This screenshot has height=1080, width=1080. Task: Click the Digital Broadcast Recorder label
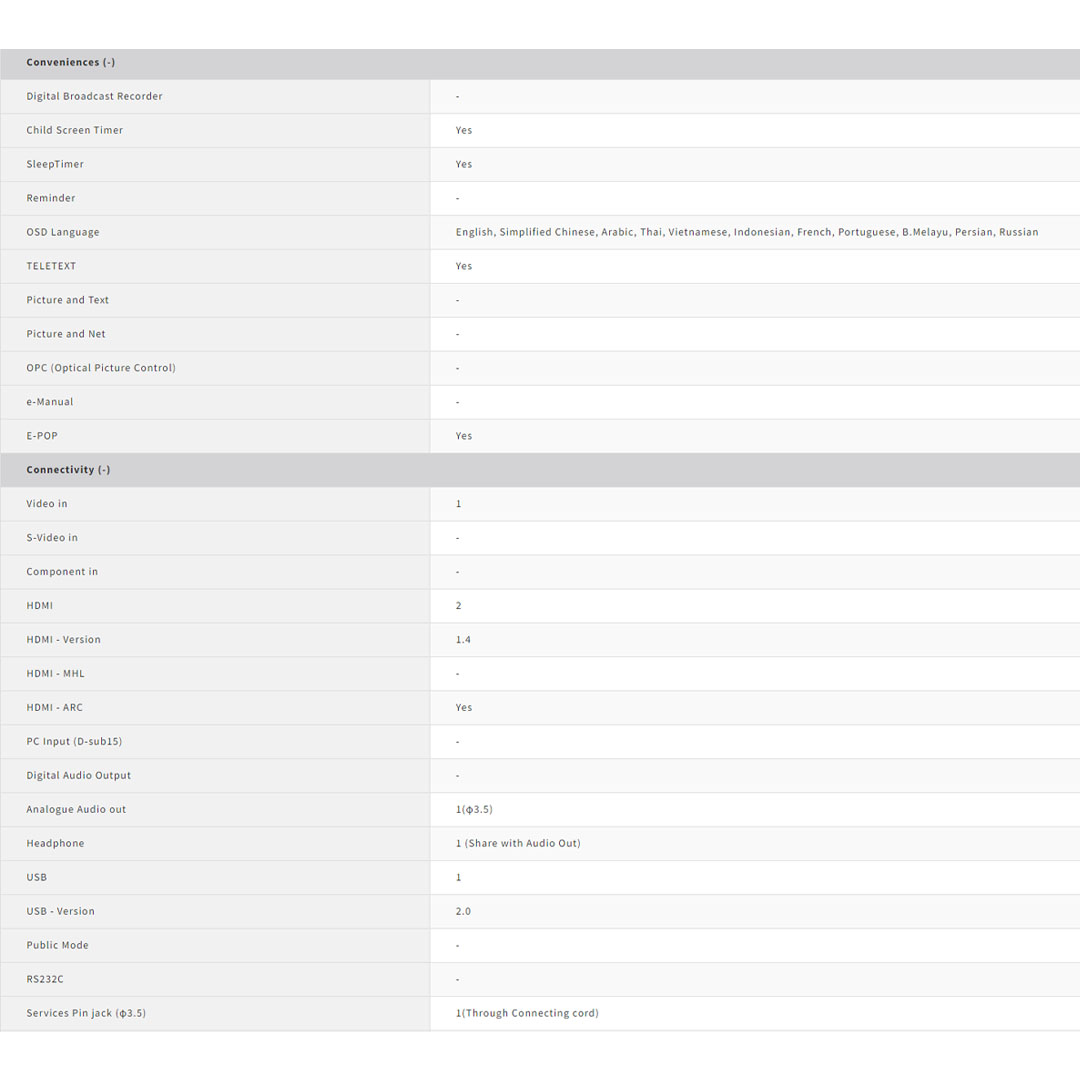[94, 96]
